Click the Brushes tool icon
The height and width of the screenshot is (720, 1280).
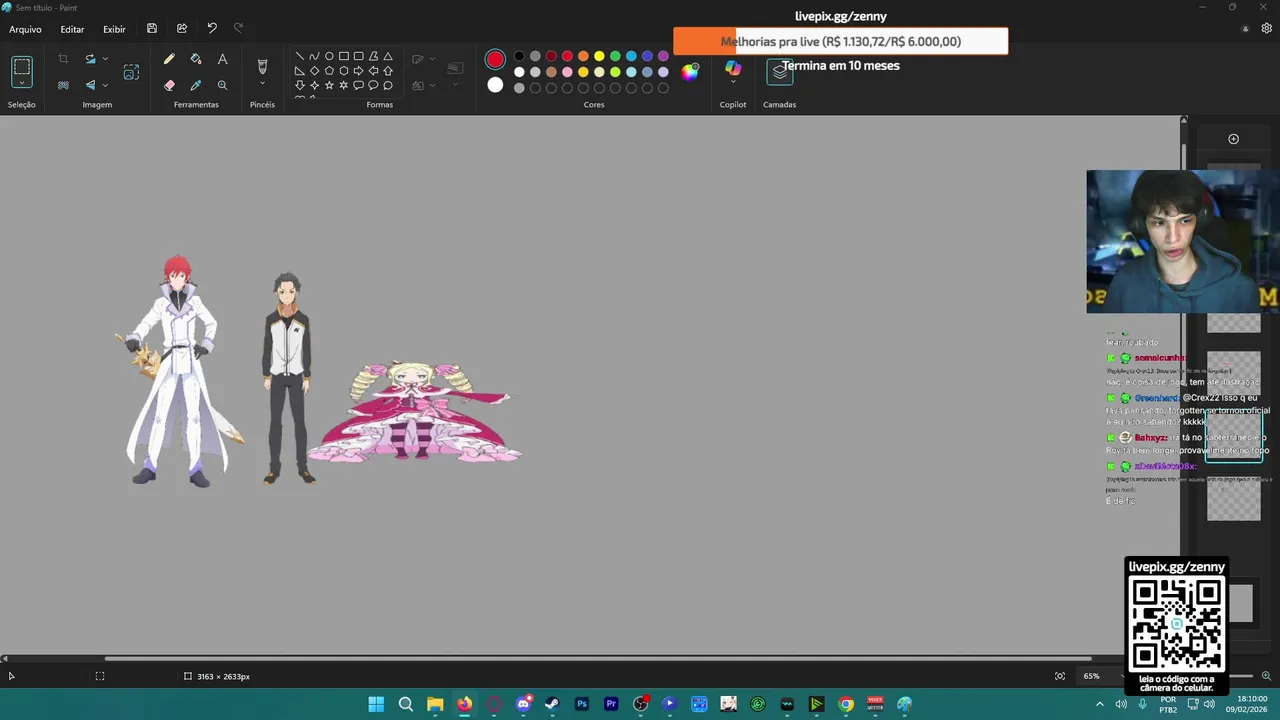tap(262, 66)
